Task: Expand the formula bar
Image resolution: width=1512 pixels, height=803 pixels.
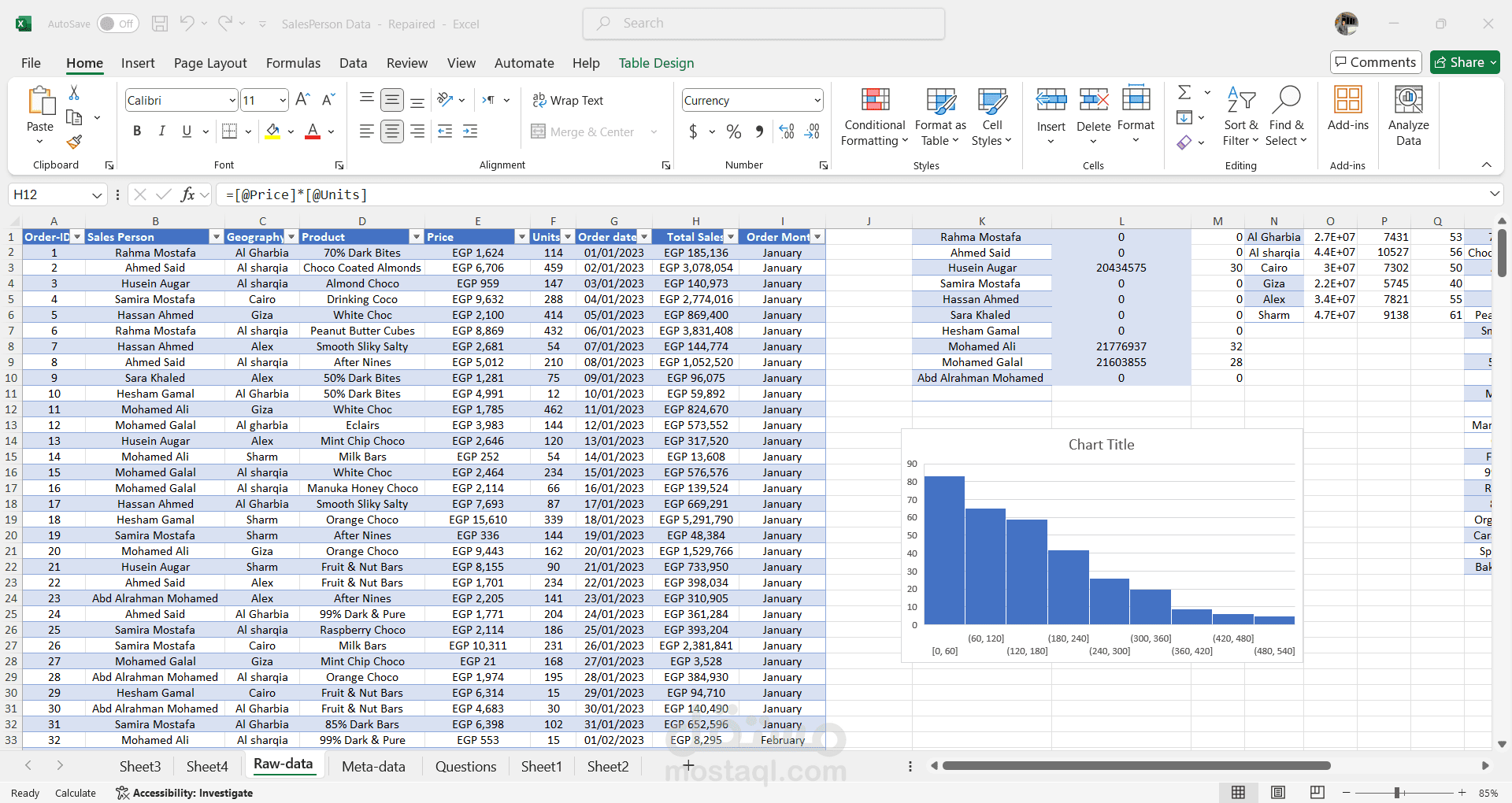Action: 1494,194
